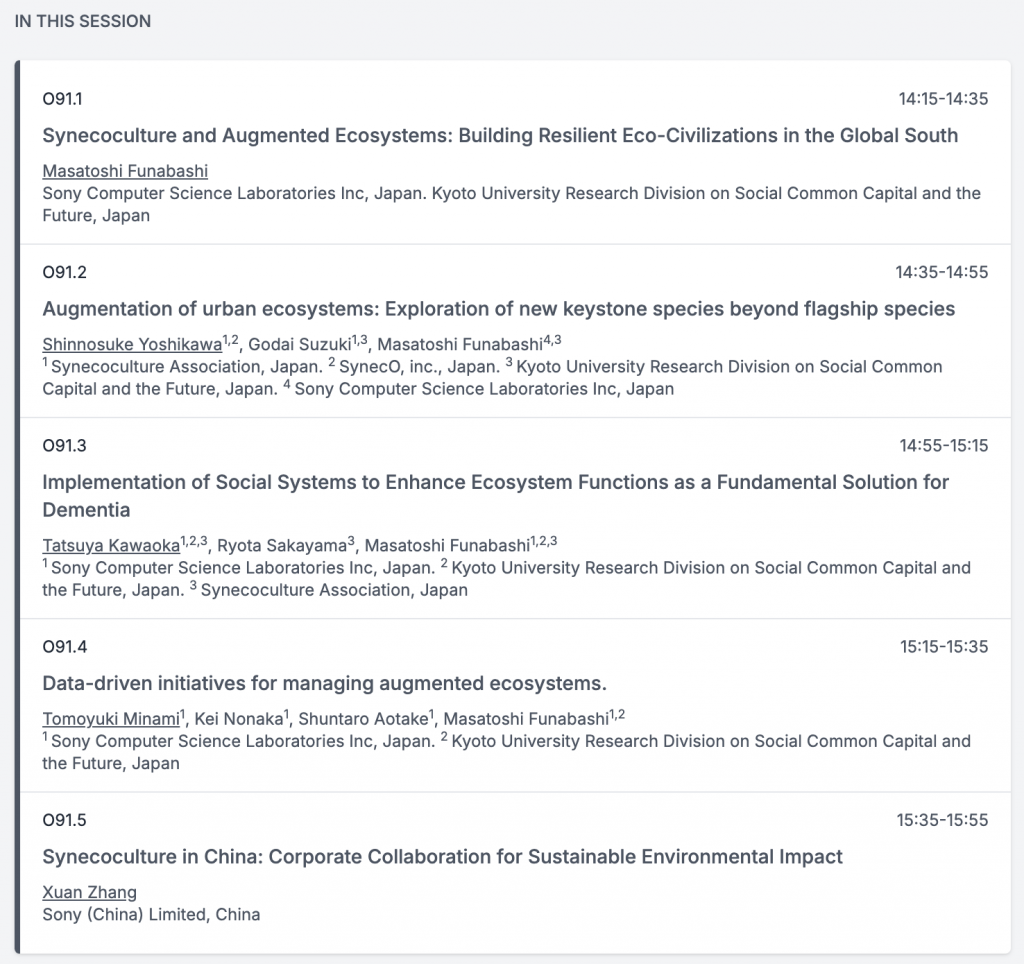
Task: Select presenter Tomoyuki Minami's name
Action: click(110, 719)
